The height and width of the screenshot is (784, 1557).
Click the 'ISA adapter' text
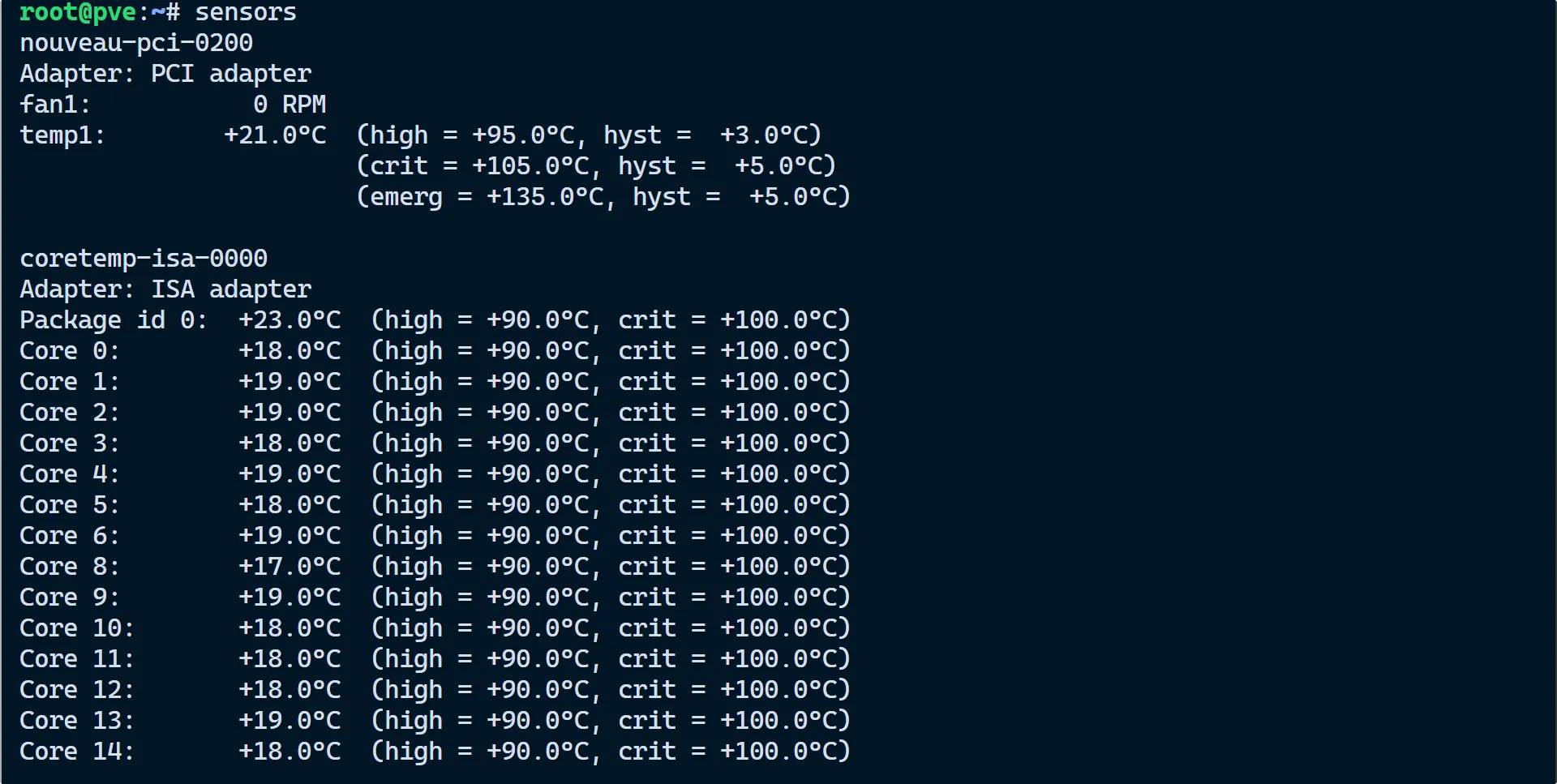(231, 289)
